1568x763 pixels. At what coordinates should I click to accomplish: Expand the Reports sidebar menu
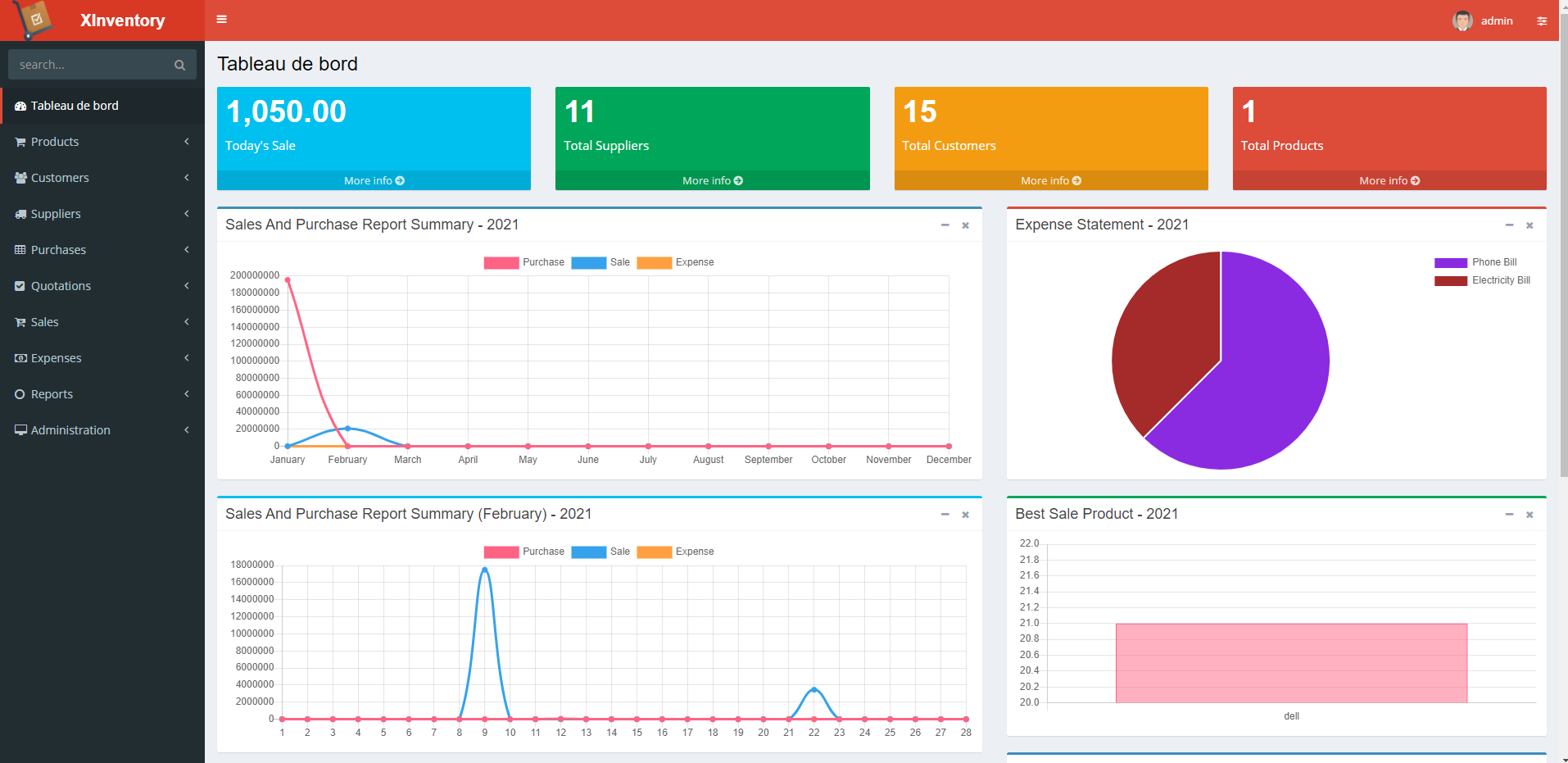coord(102,394)
